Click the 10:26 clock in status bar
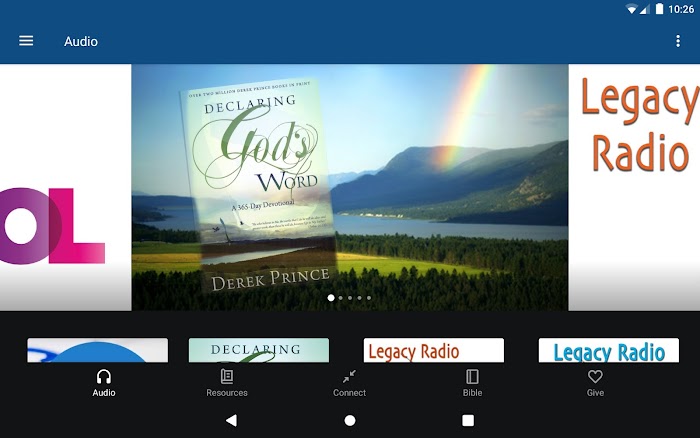Screen dimensions: 700x438 [681, 9]
